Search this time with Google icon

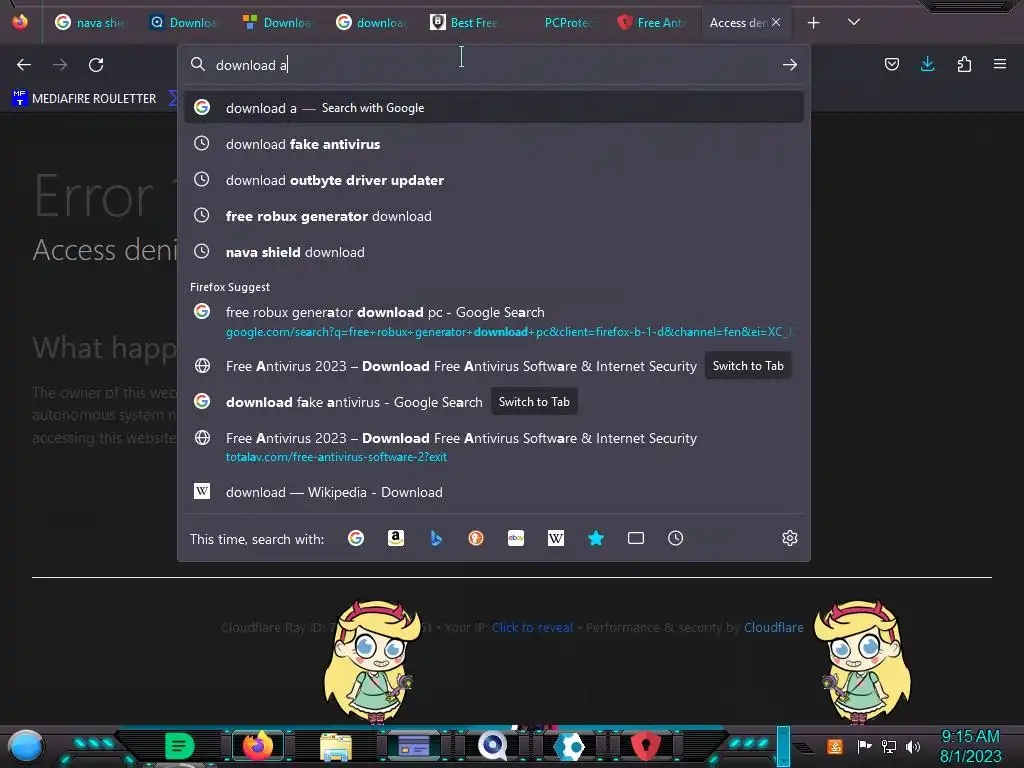coord(356,538)
